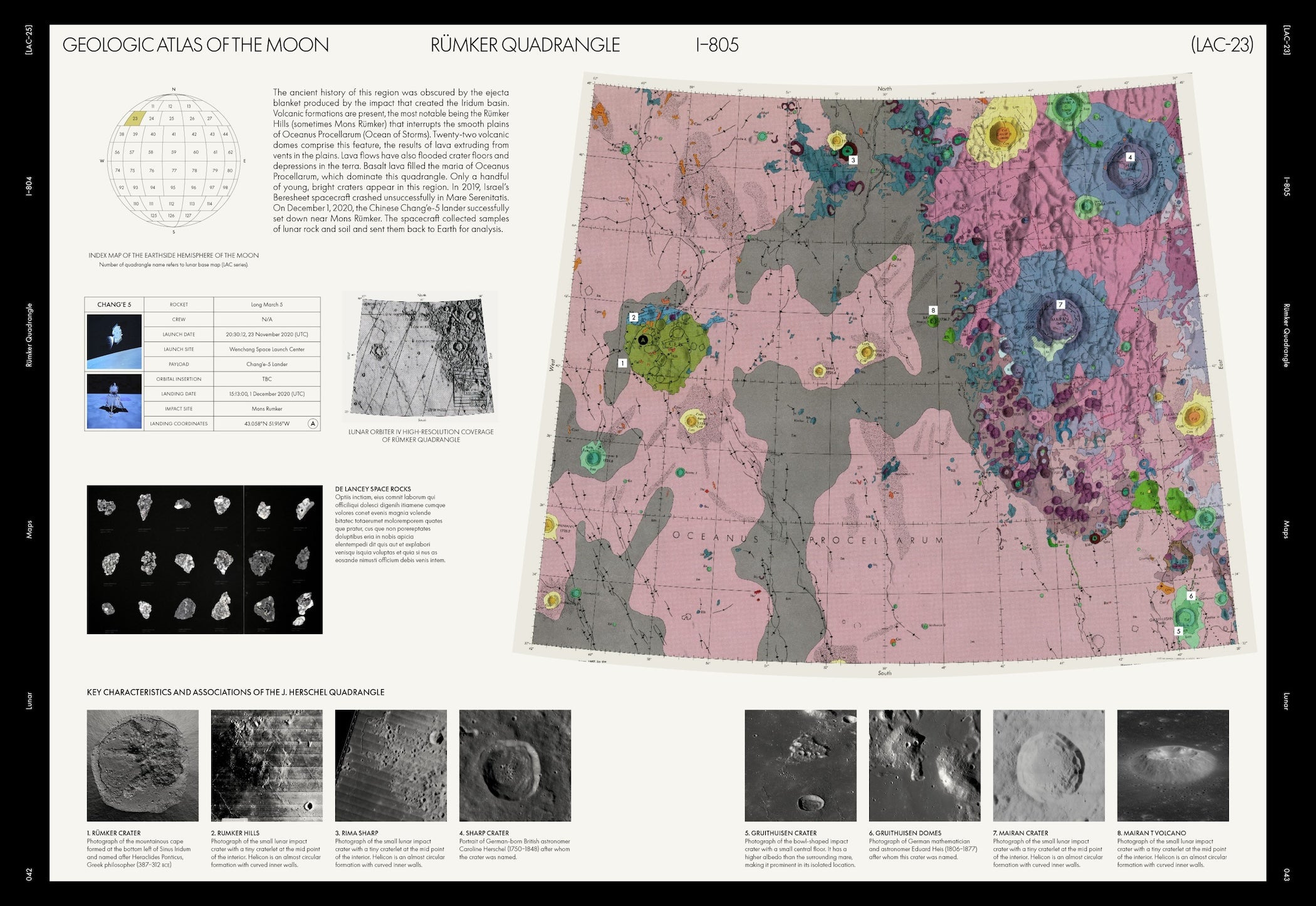Click map marker number 5 at bottom right
Viewport: 1316px width, 906px height.
1178,631
